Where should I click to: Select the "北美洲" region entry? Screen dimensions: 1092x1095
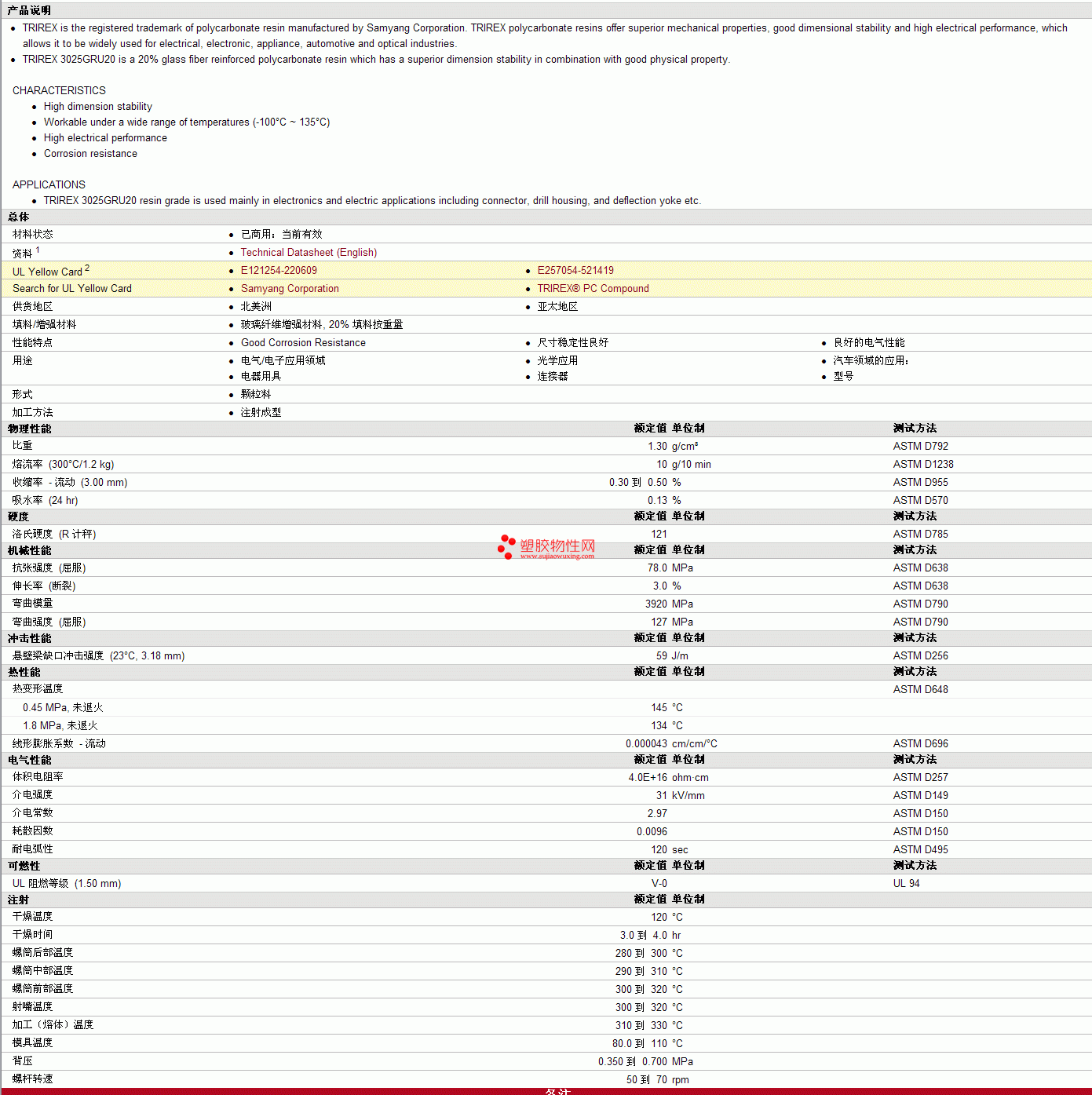click(x=256, y=307)
